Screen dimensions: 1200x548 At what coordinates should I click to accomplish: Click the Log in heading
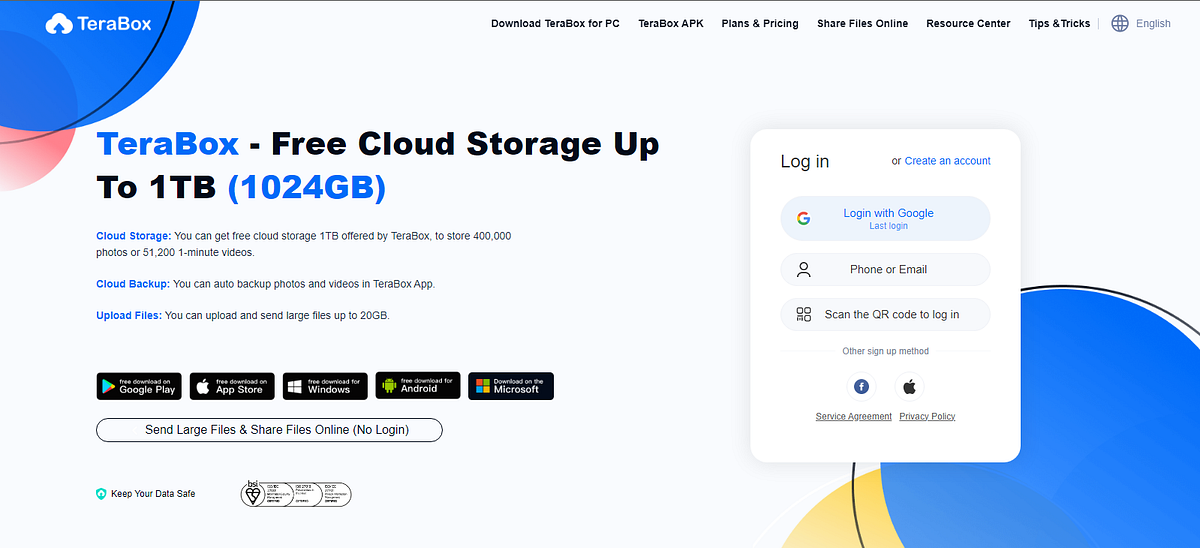click(805, 161)
